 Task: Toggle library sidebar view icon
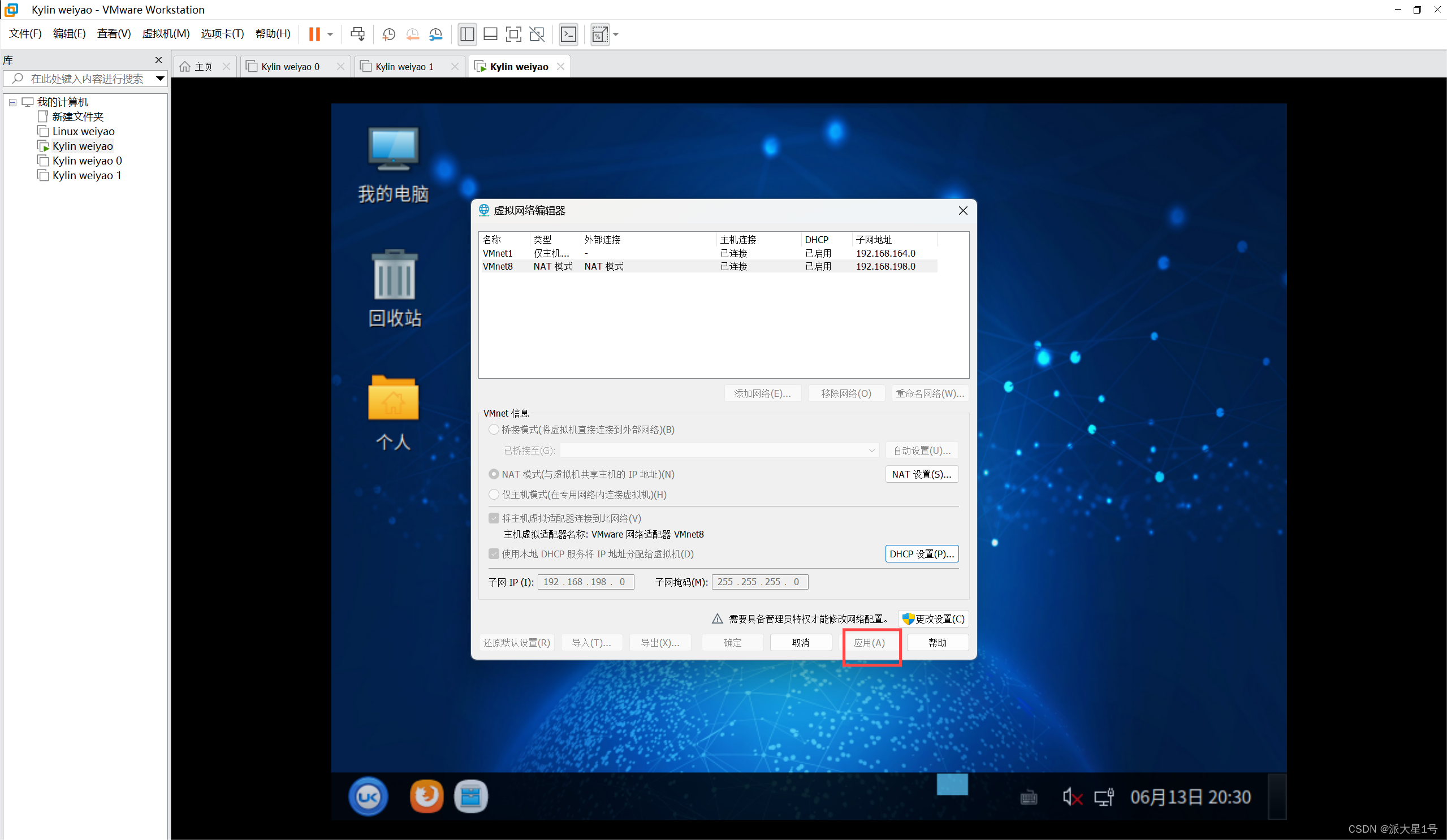tap(467, 34)
